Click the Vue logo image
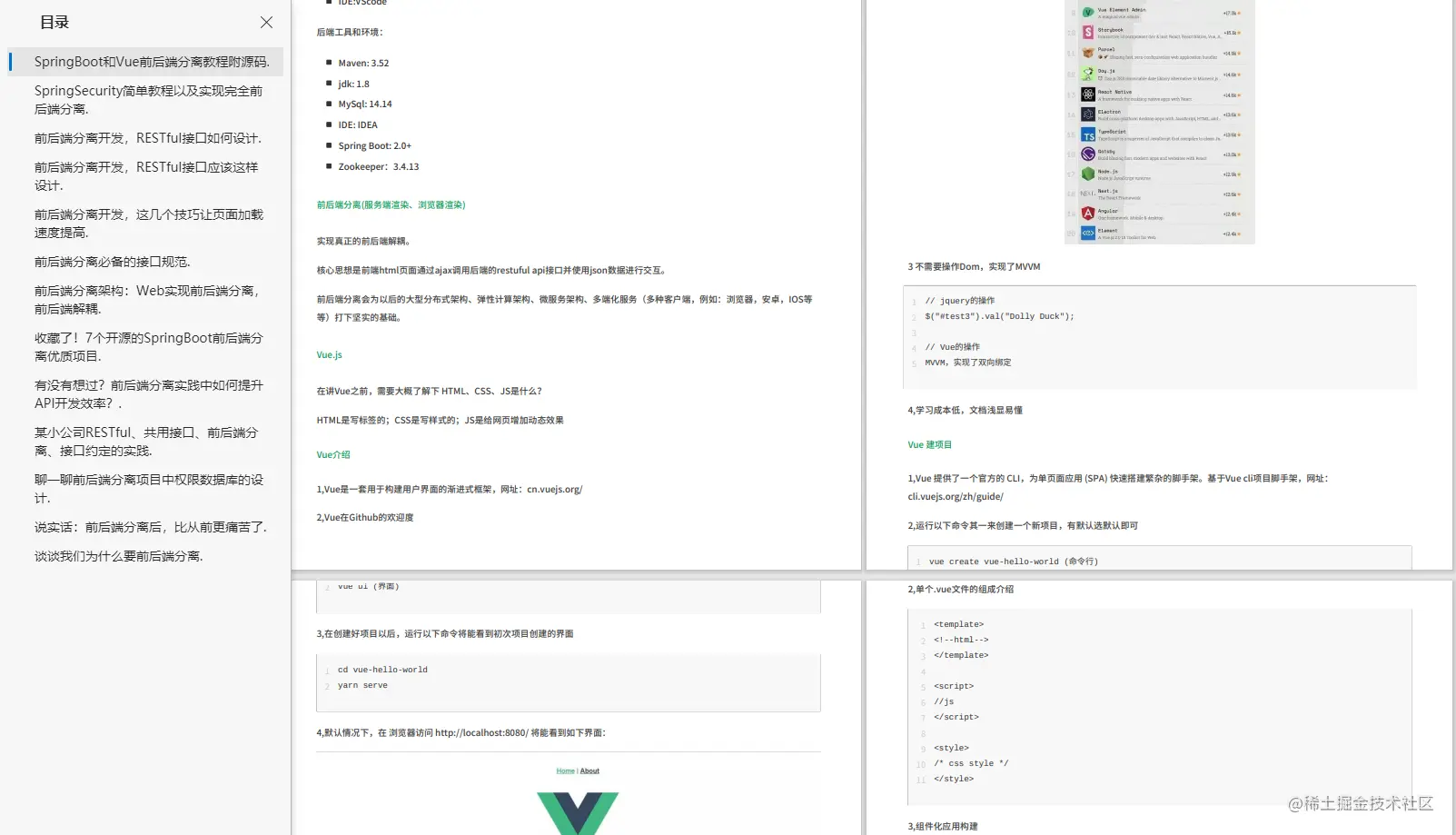Screen dimensions: 1456x835 [577, 813]
